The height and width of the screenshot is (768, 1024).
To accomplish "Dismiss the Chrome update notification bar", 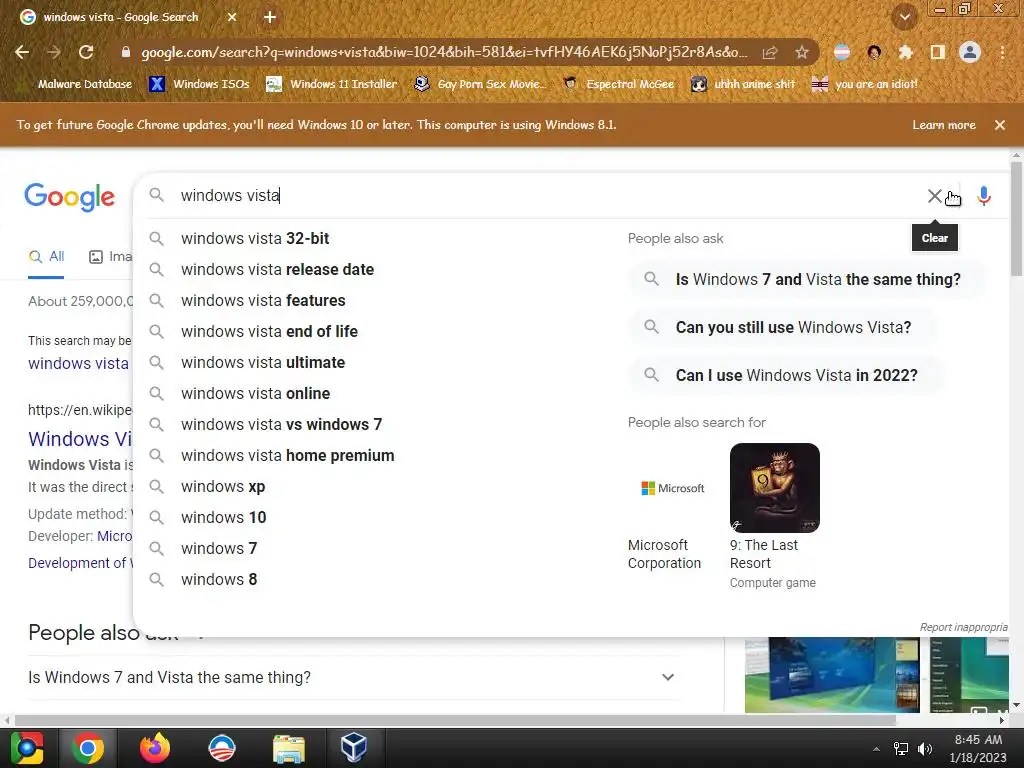I will click(x=1000, y=125).
